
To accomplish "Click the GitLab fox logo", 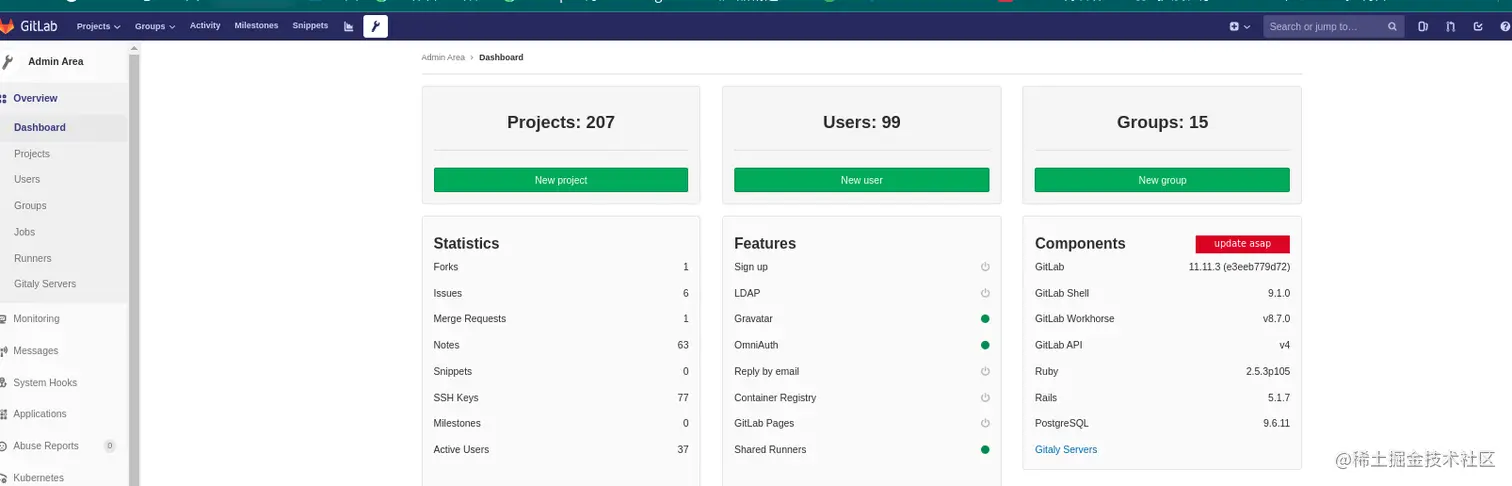I will [6, 26].
